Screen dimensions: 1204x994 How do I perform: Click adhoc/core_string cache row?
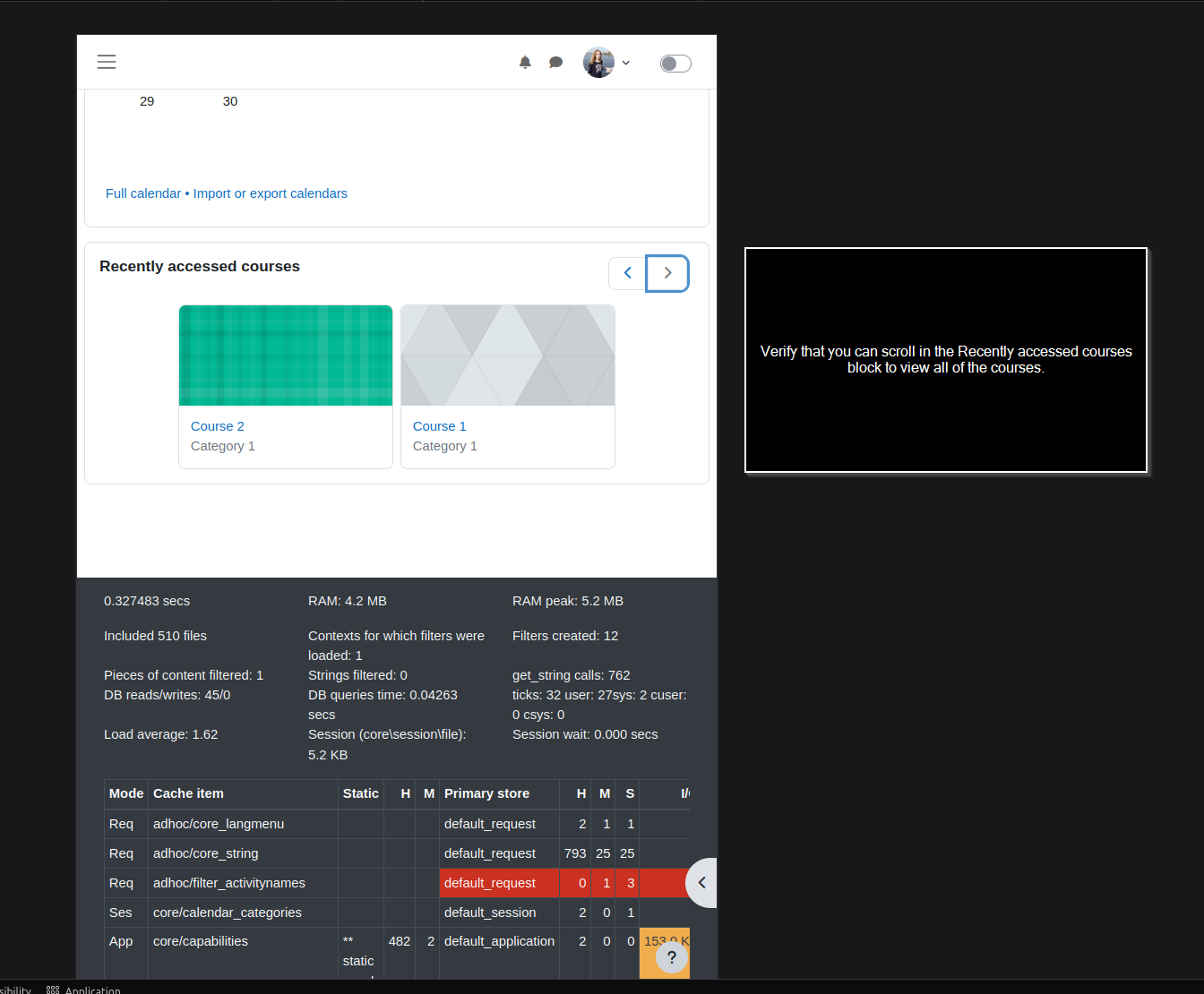pyautogui.click(x=397, y=853)
